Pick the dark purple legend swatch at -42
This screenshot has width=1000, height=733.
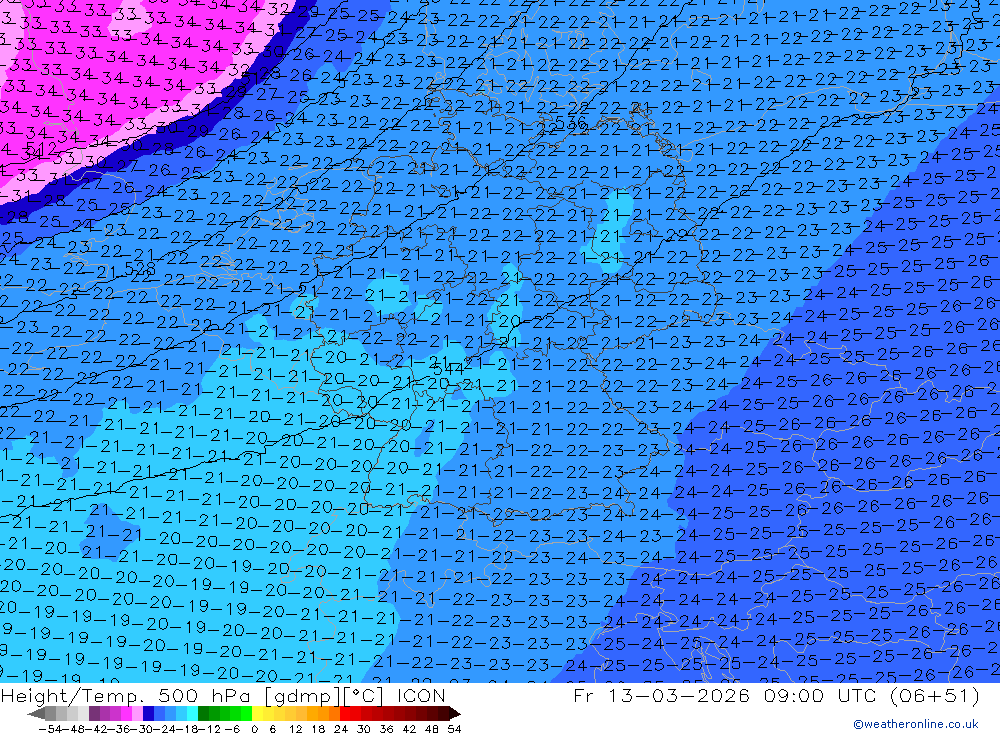[94, 713]
